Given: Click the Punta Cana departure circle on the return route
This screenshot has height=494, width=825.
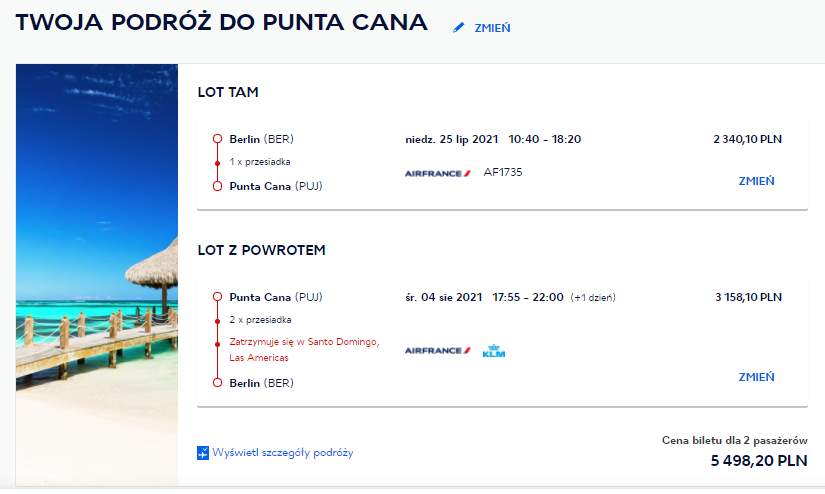Looking at the screenshot, I should click(x=217, y=297).
